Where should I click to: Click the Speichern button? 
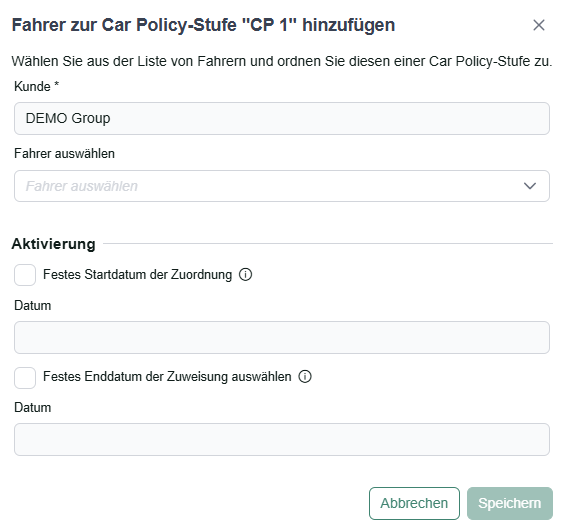[x=510, y=503]
